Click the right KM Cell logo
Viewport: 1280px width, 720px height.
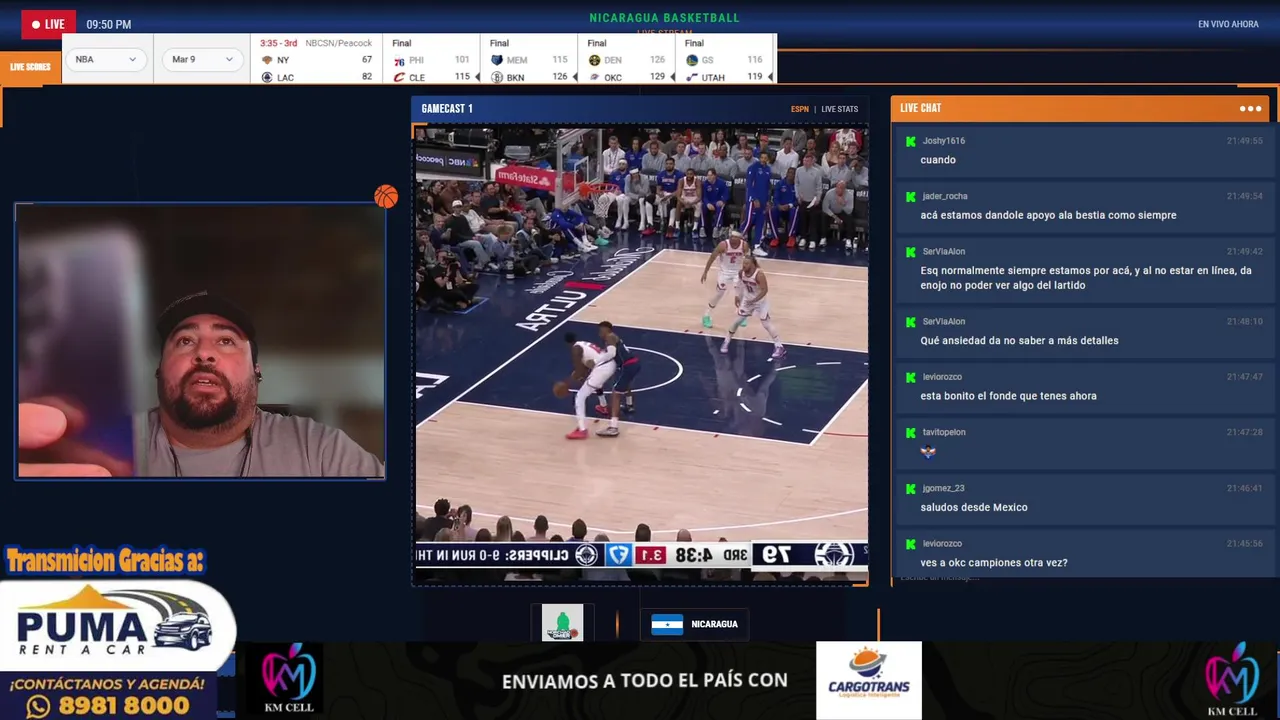pos(1232,680)
